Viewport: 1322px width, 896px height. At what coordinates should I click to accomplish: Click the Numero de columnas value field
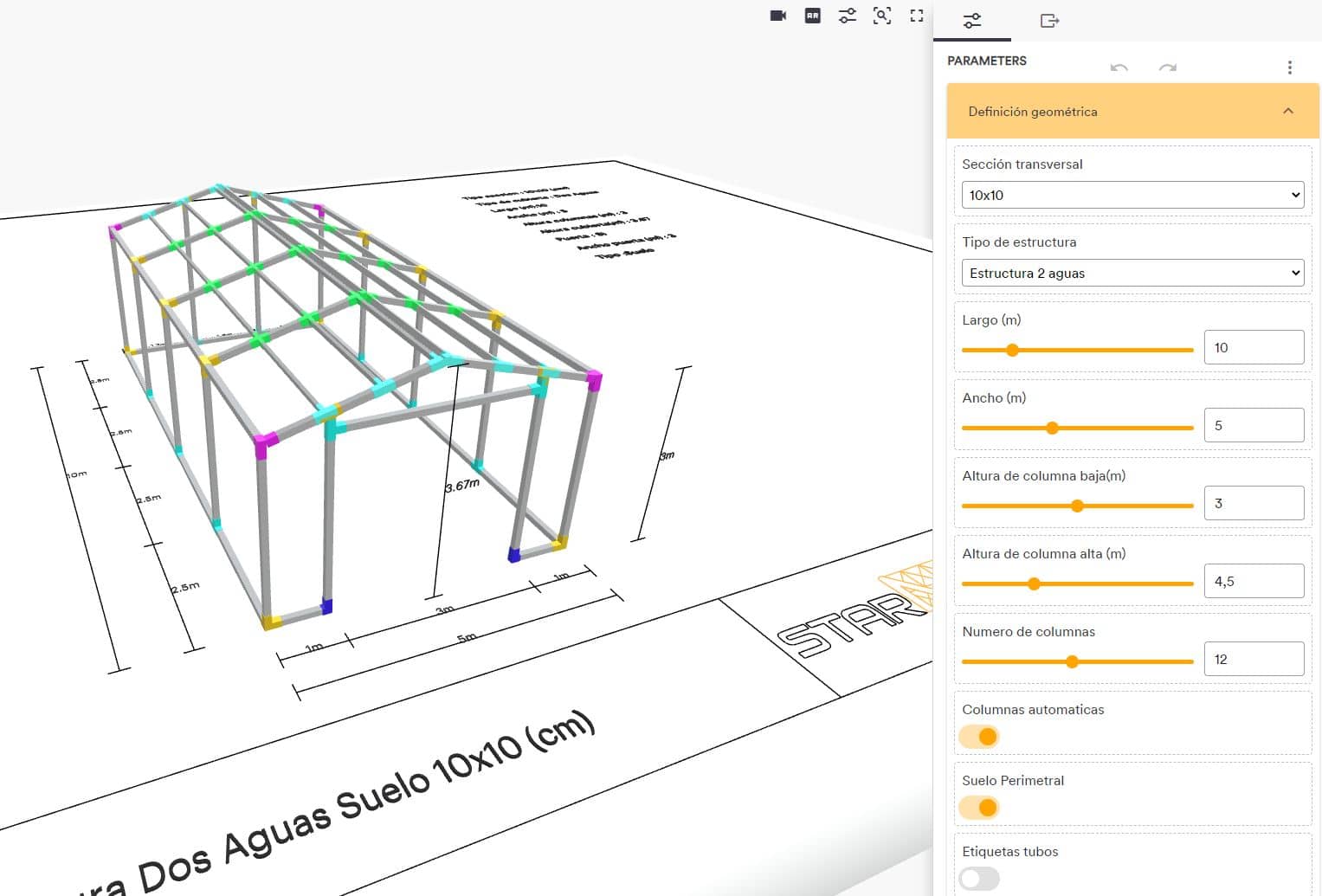coord(1253,659)
